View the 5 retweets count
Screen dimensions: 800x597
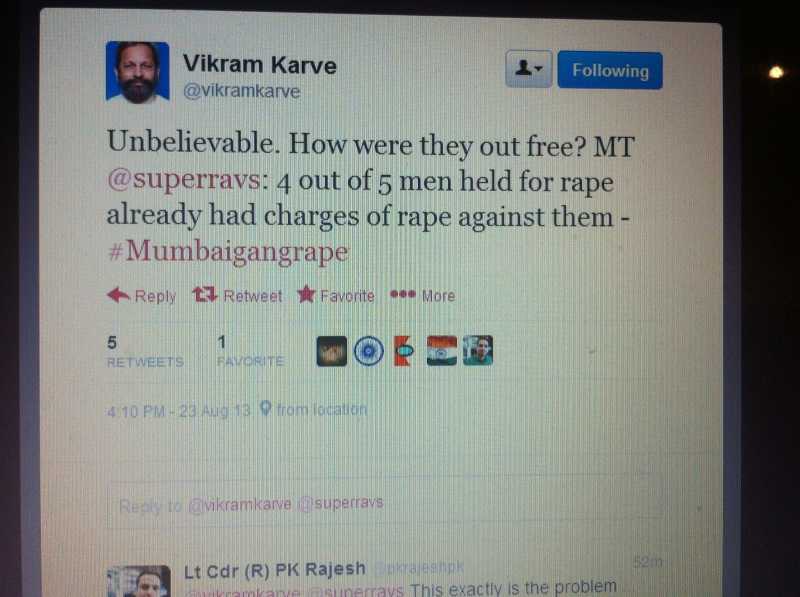point(145,351)
